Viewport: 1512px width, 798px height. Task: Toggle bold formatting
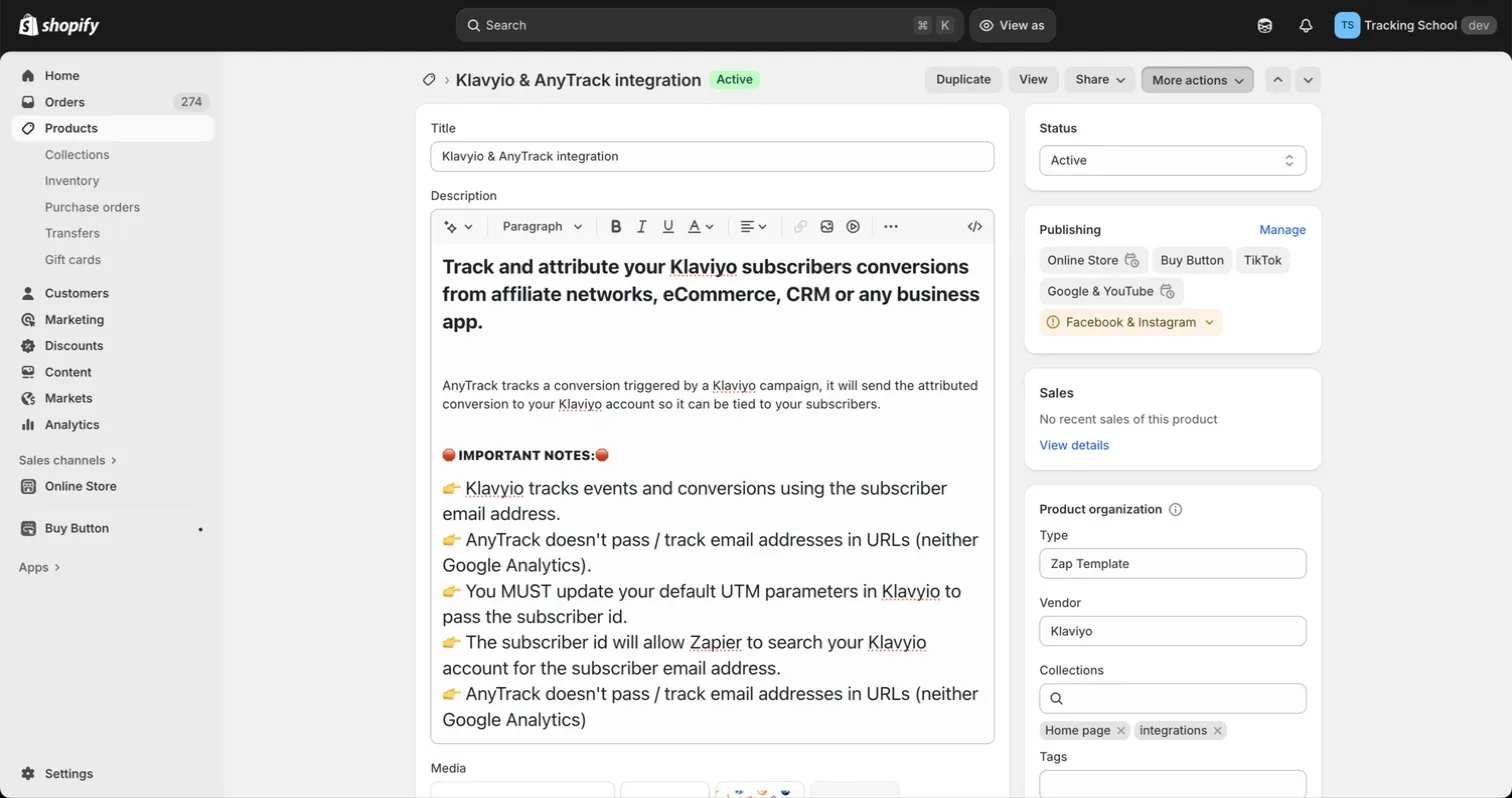point(616,227)
